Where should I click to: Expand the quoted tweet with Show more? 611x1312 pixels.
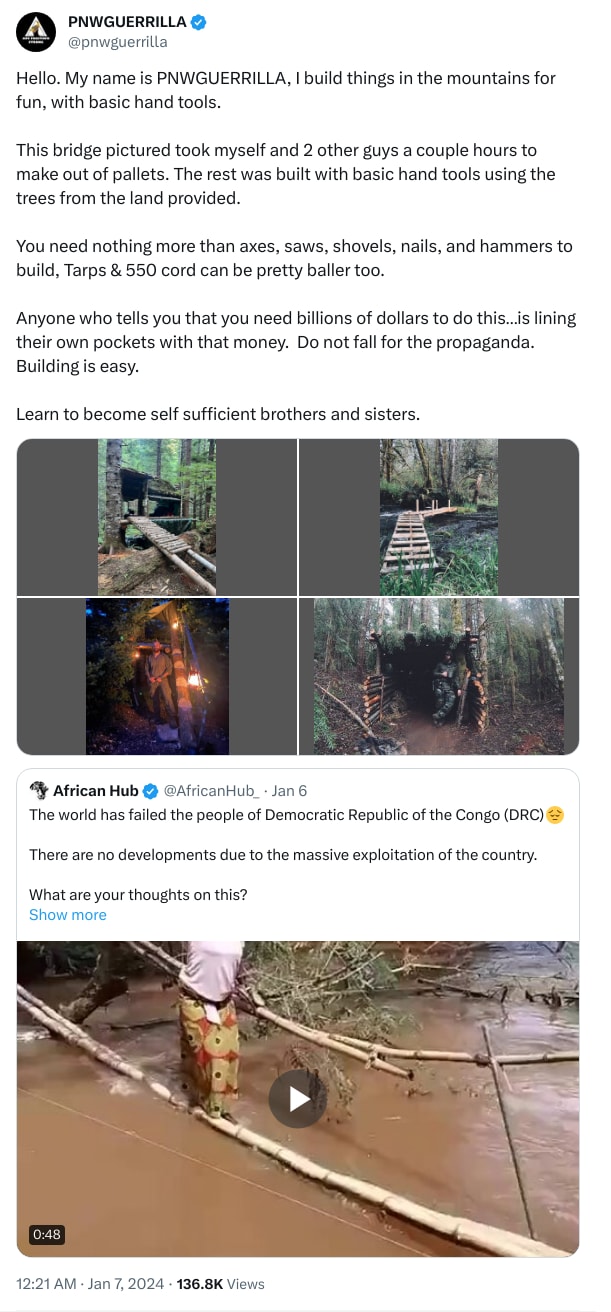(x=67, y=914)
